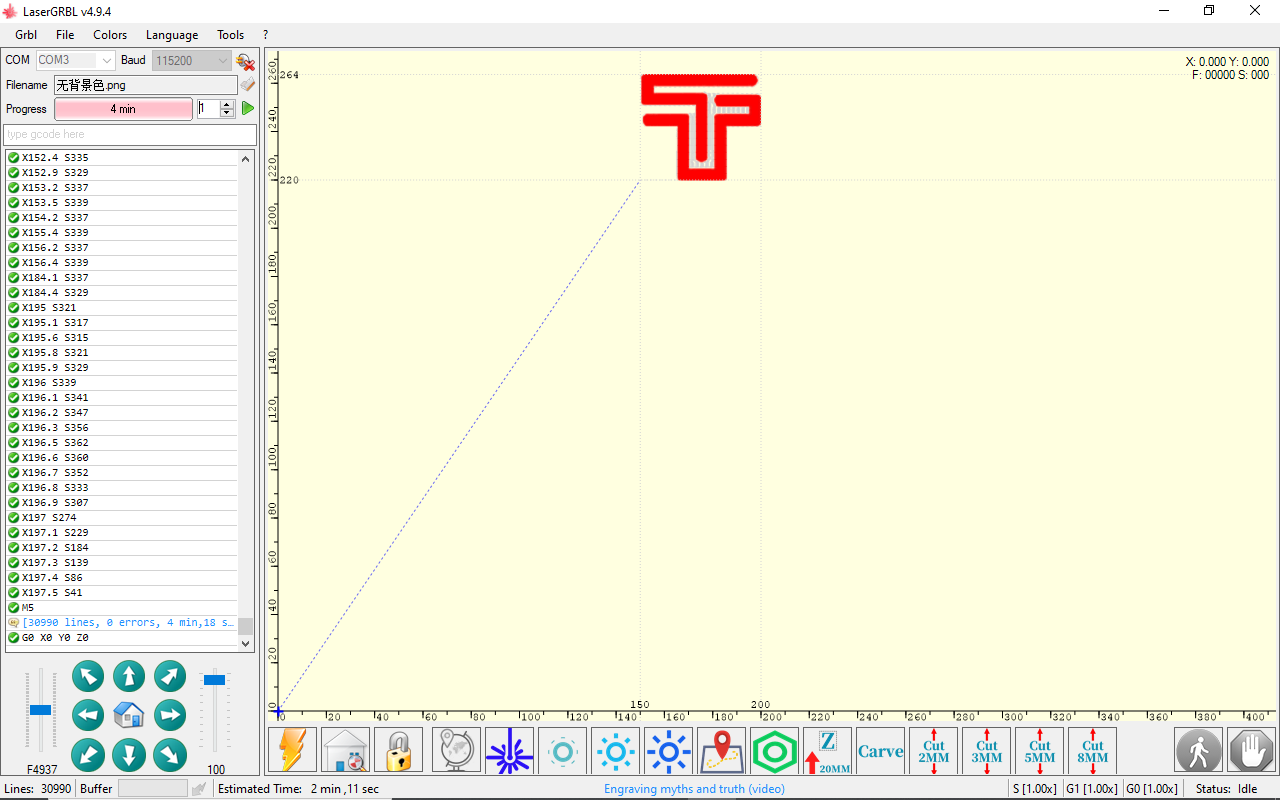Click the medium sun laser-power icon
The image size is (1280, 800).
[x=615, y=750]
